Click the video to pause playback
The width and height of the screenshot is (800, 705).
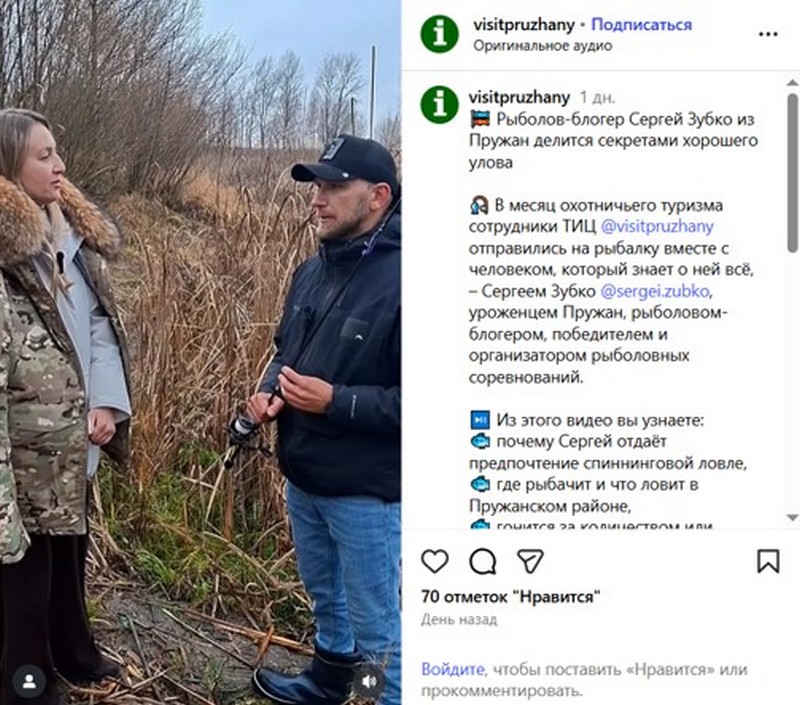pyautogui.click(x=201, y=352)
